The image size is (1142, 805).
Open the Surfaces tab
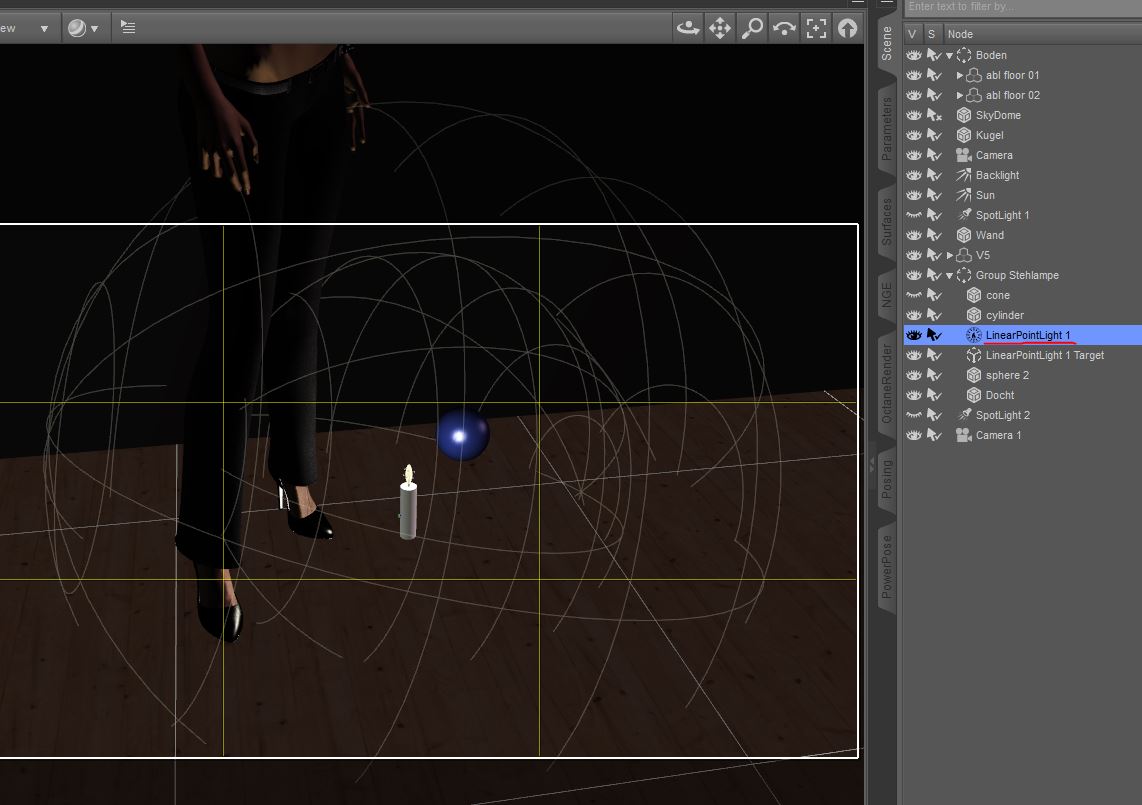tap(886, 221)
